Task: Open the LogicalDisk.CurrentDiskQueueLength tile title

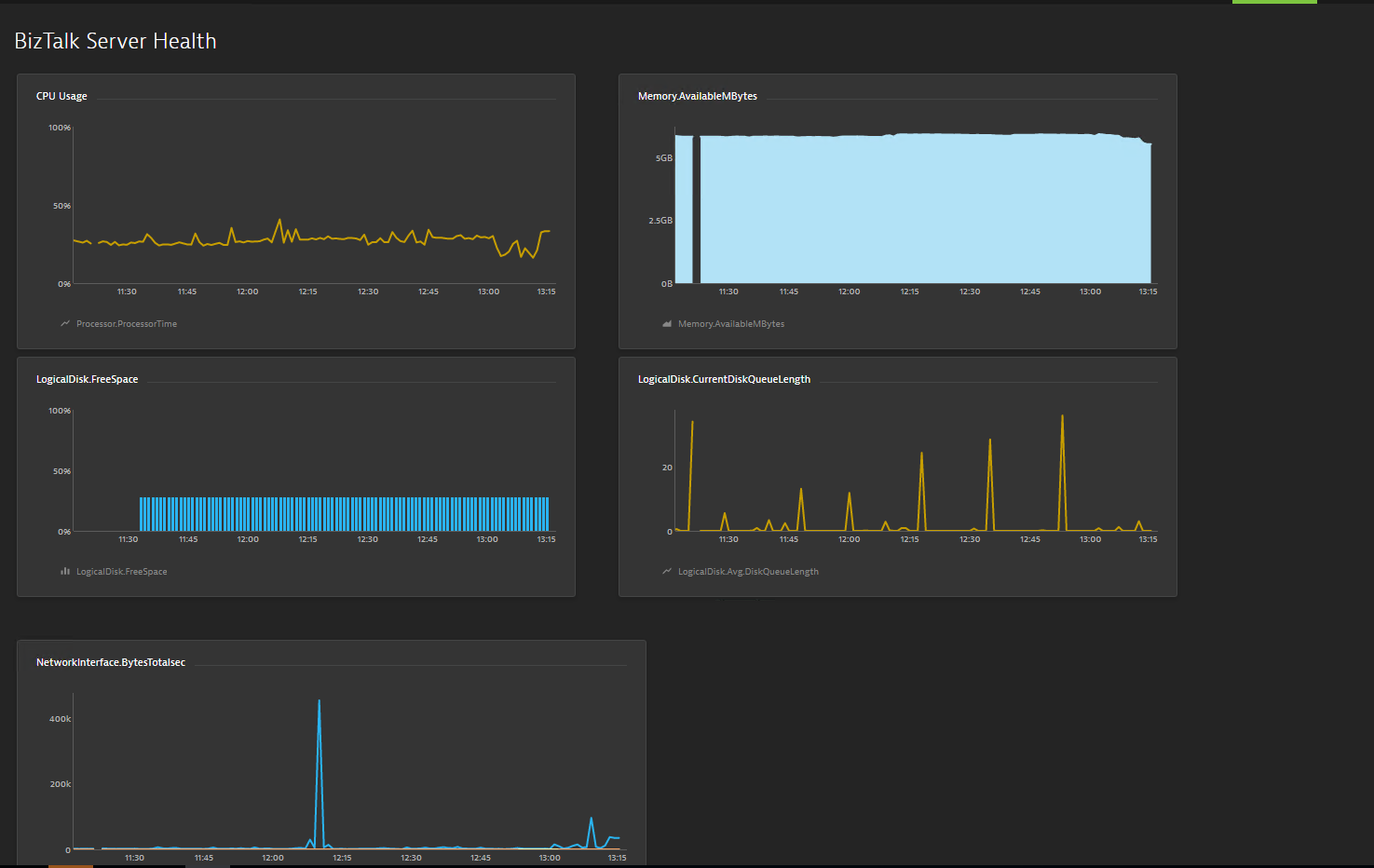Action: pyautogui.click(x=724, y=379)
